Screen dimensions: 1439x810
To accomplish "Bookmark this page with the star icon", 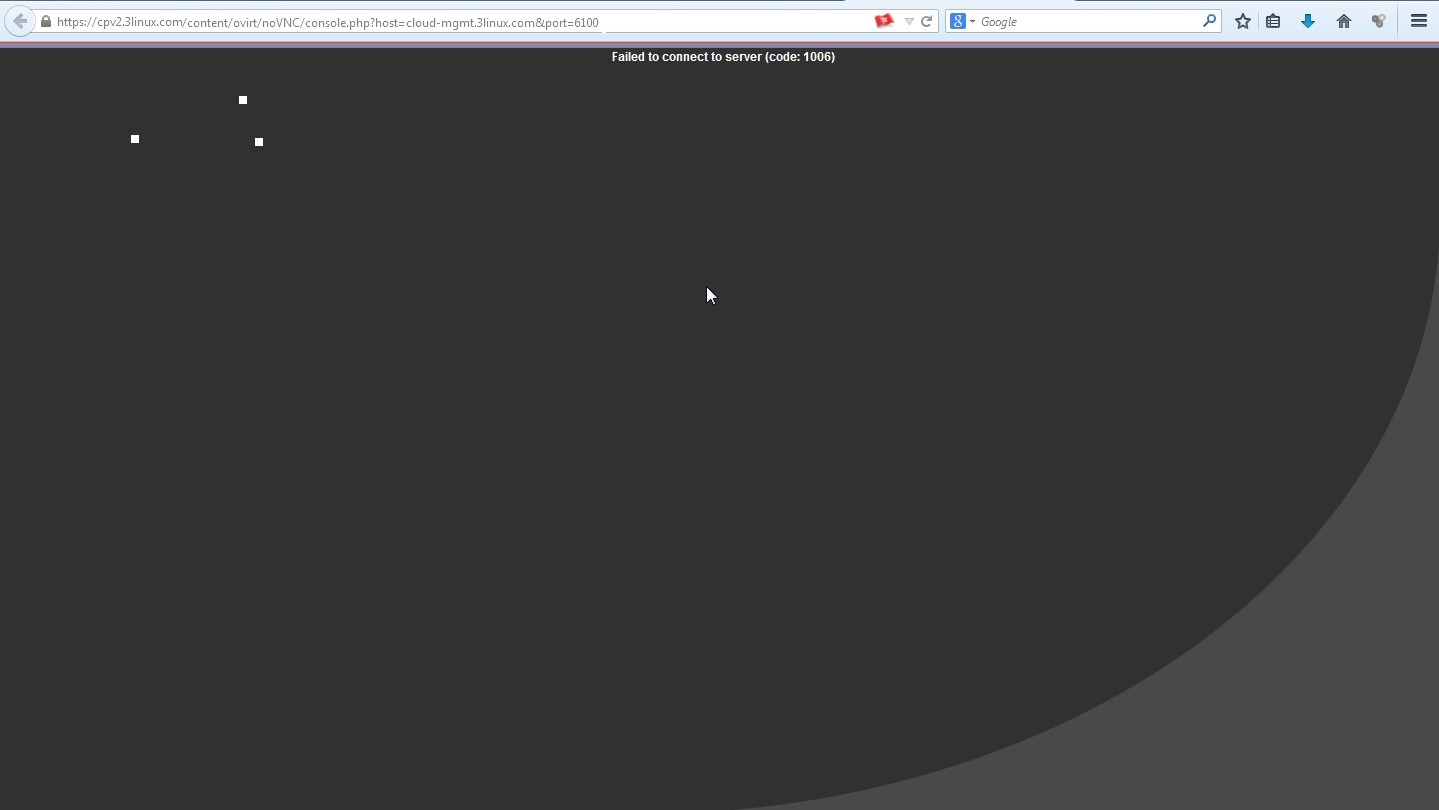I will coord(1242,21).
